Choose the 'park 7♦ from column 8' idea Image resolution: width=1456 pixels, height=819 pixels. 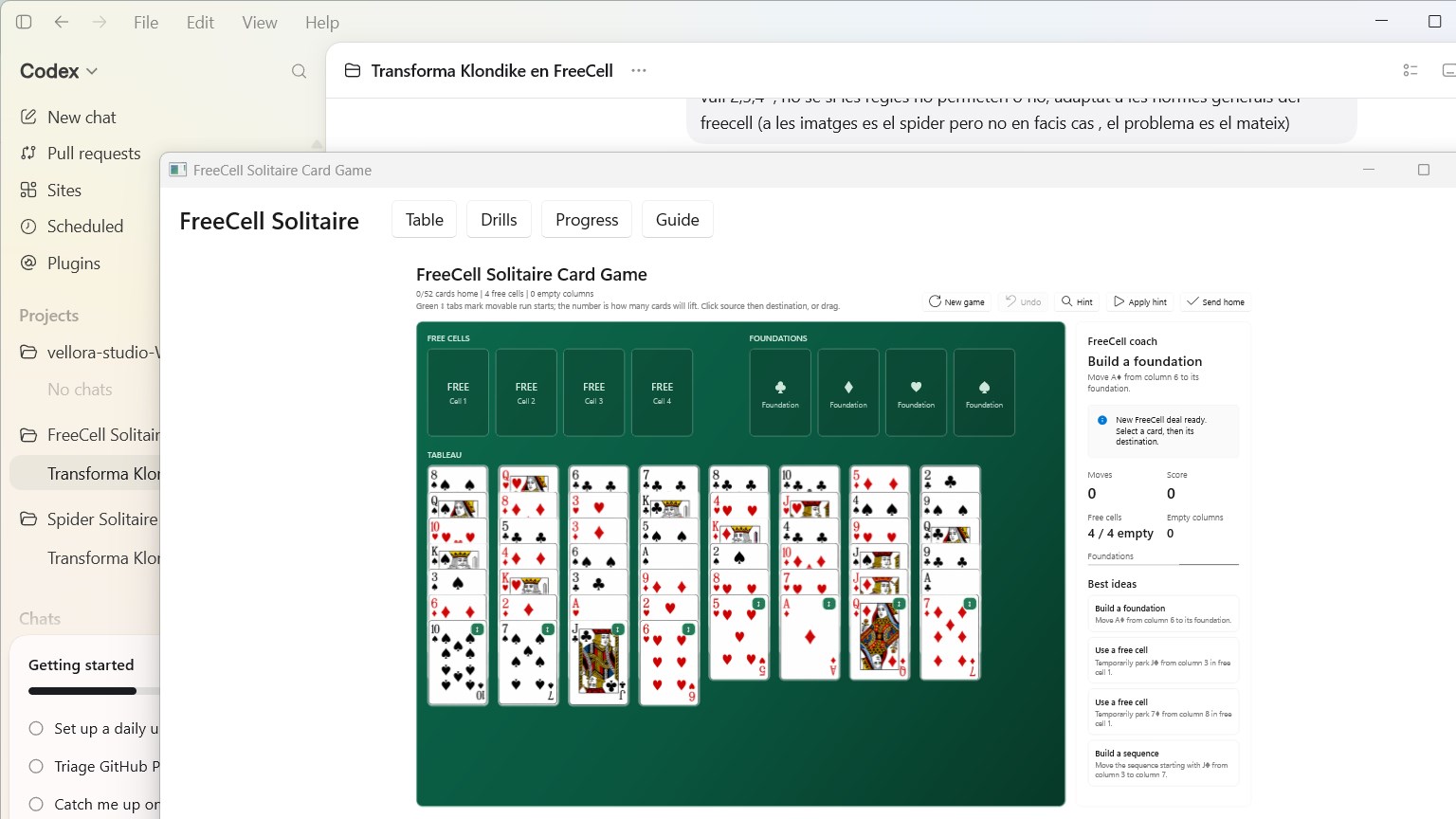pos(1163,713)
